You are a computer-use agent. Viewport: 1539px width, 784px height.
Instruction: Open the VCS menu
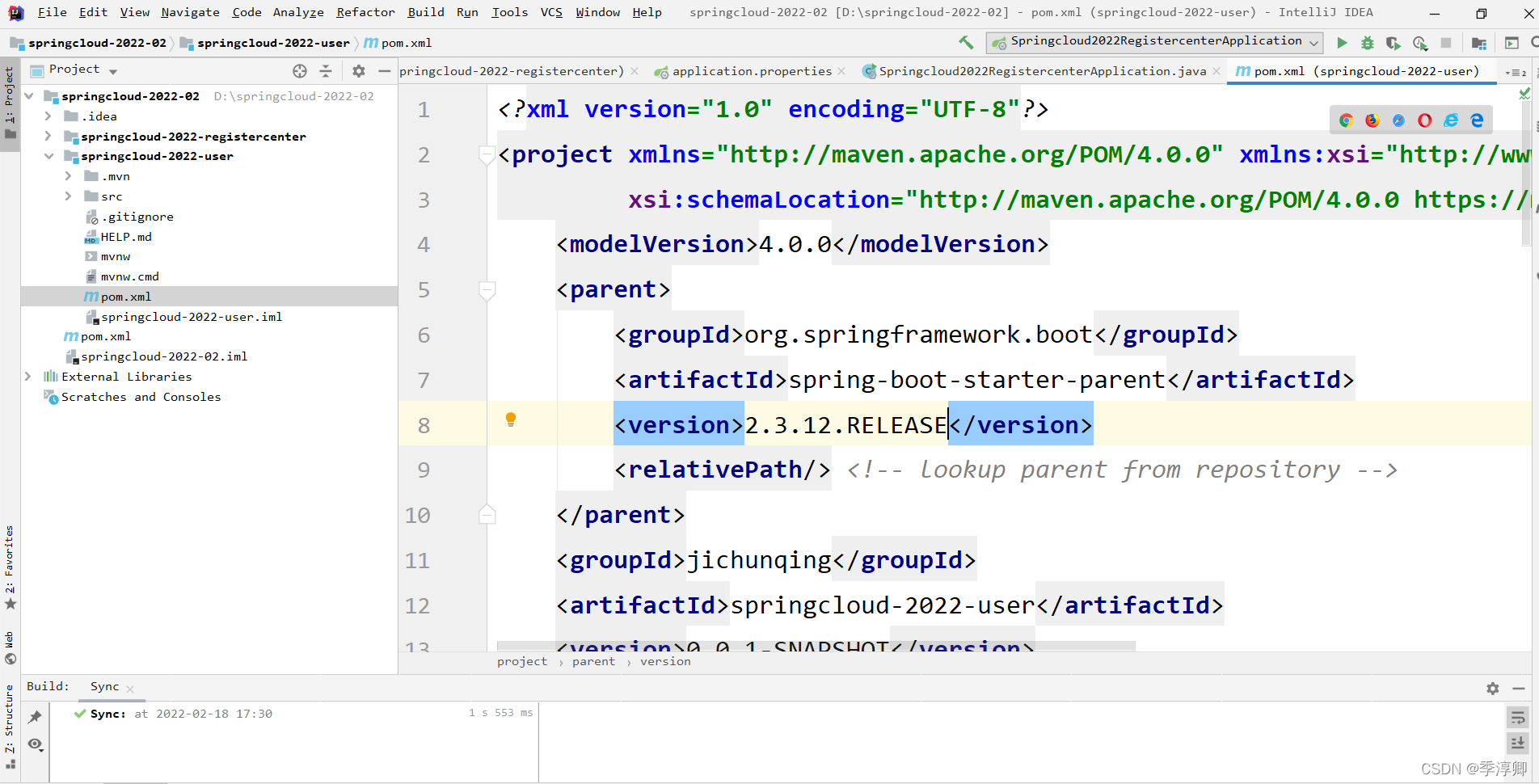point(551,12)
